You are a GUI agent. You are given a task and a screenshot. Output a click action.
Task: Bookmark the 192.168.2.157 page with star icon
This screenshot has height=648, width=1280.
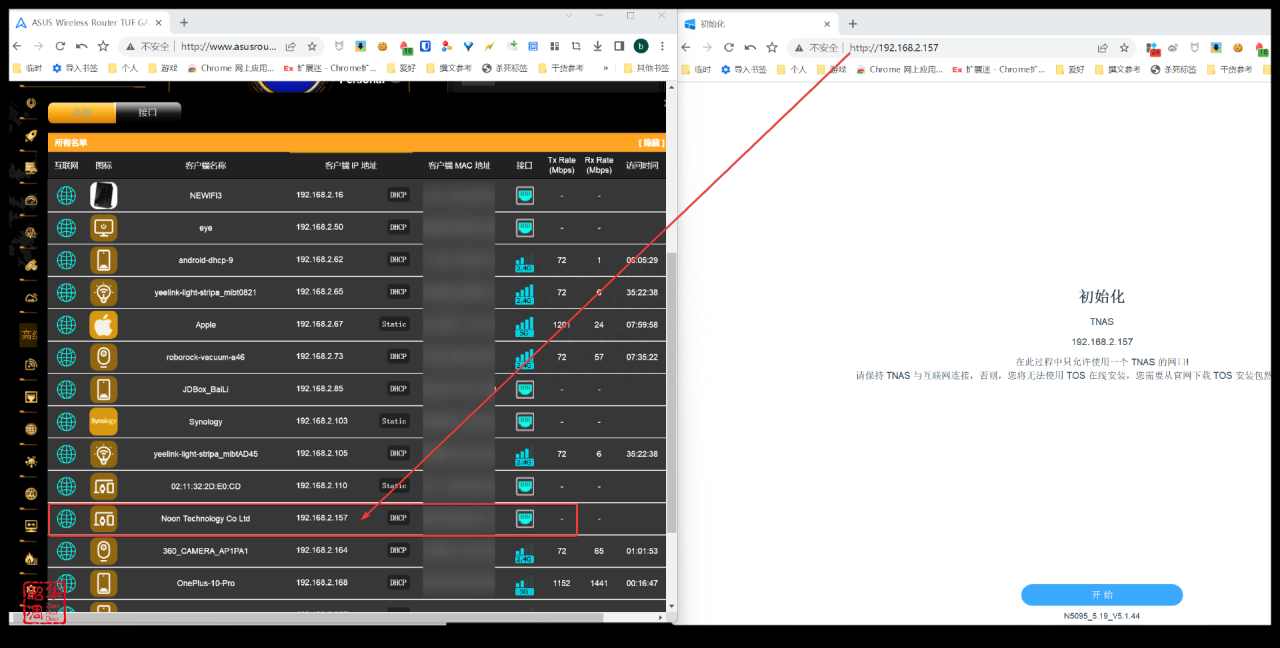pos(1124,47)
